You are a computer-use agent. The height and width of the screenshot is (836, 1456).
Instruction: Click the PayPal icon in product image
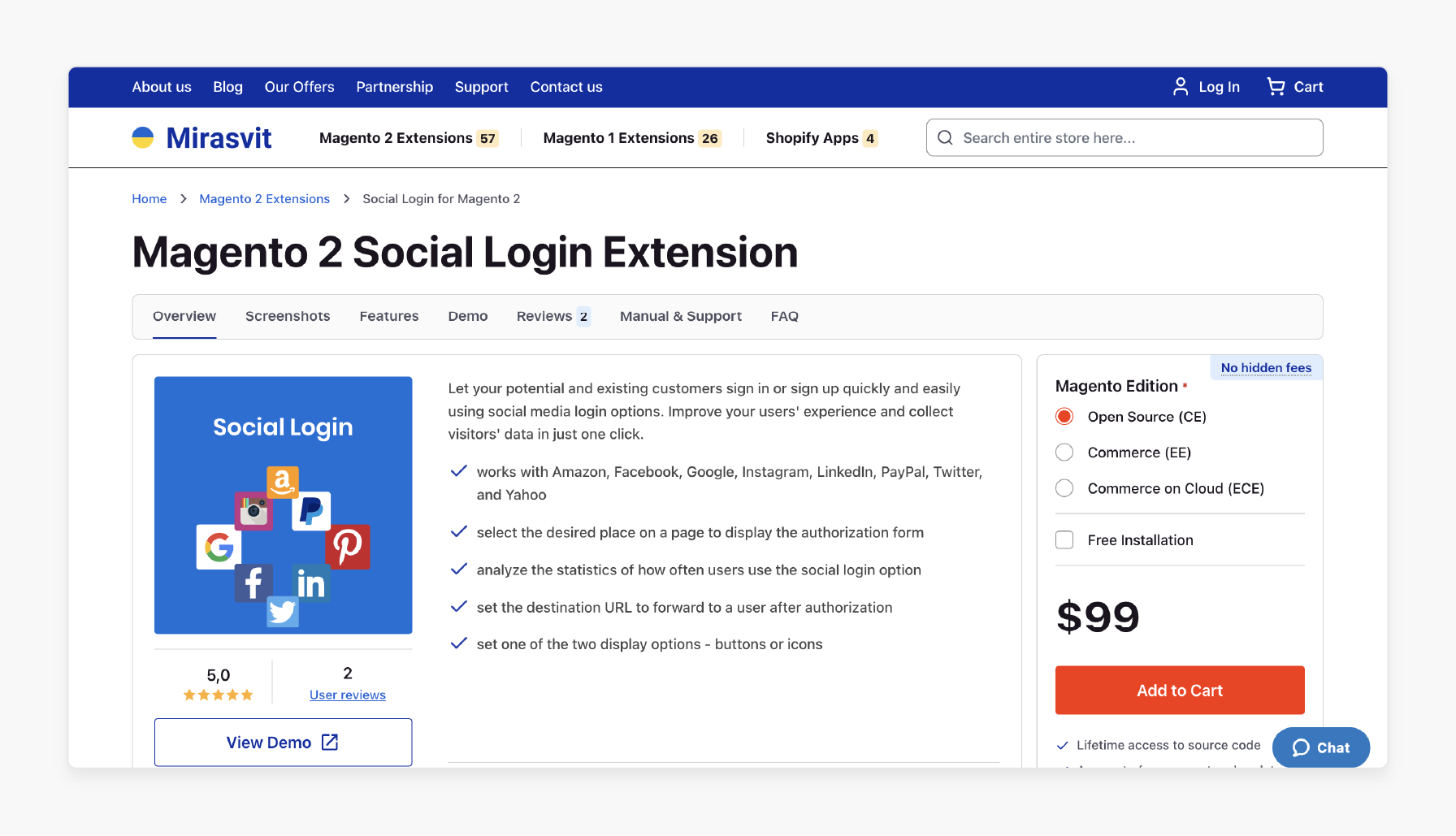pos(311,510)
